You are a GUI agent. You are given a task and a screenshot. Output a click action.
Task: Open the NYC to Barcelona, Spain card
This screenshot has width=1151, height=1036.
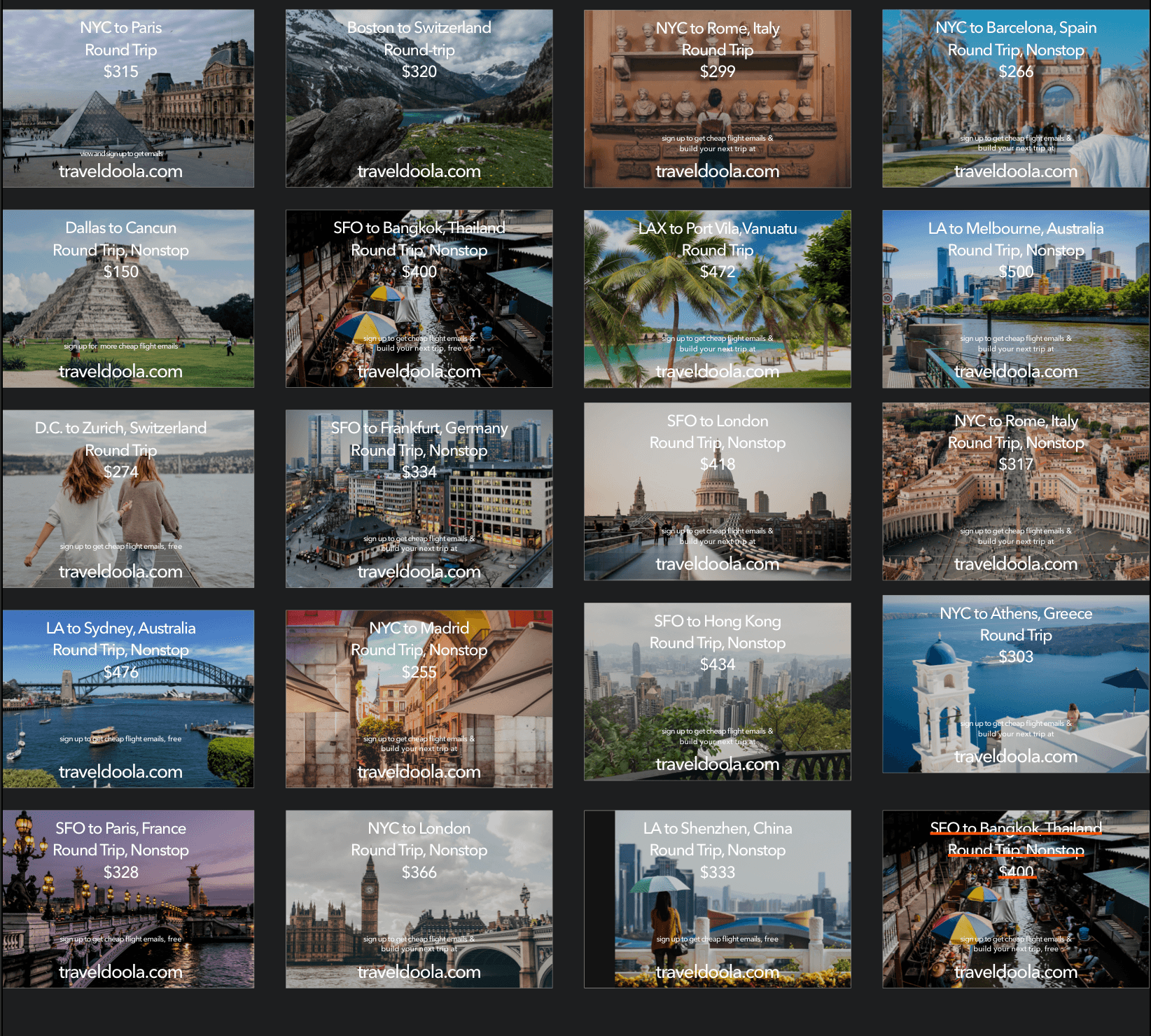coord(1015,99)
